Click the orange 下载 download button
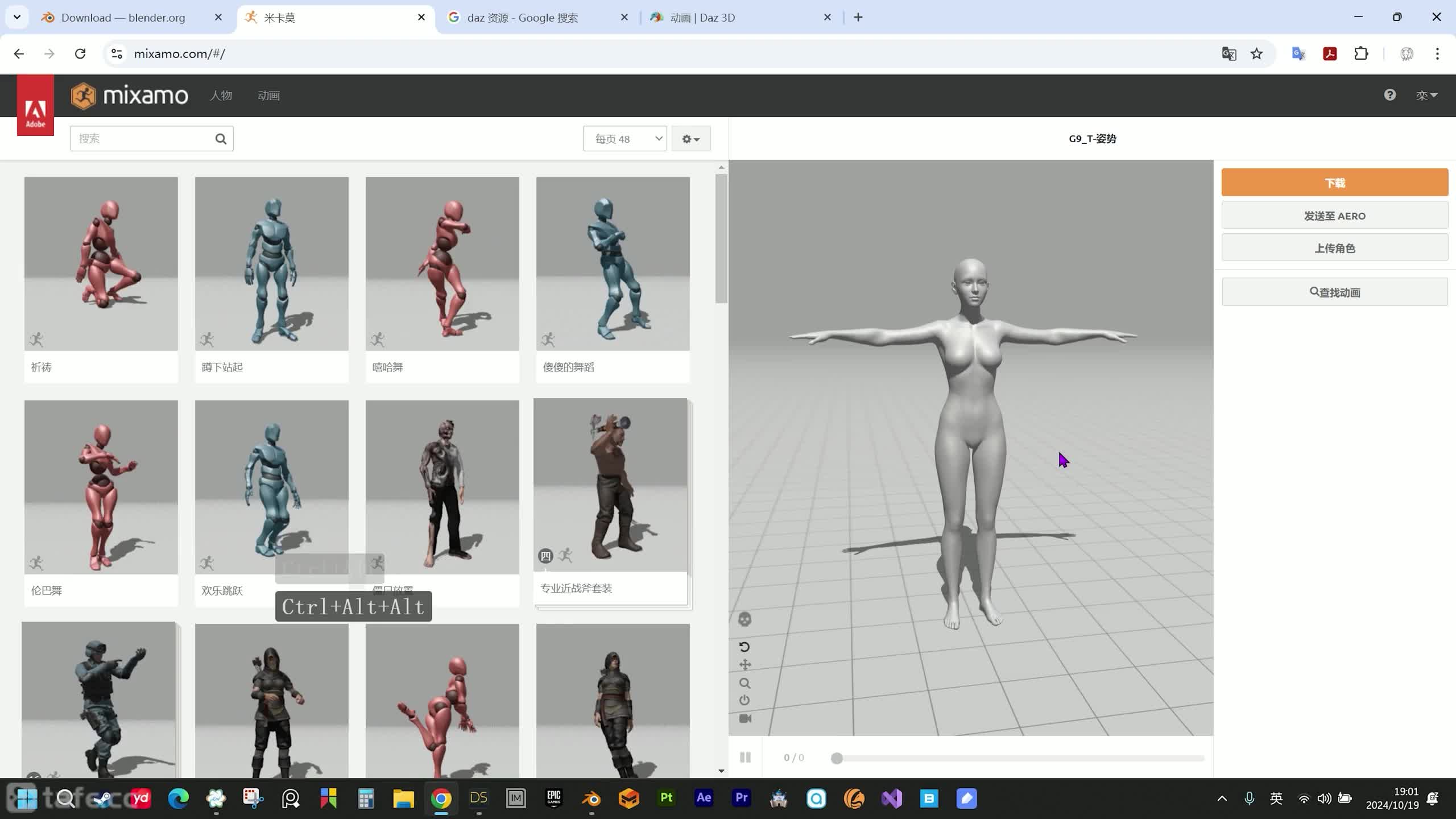 coord(1335,183)
